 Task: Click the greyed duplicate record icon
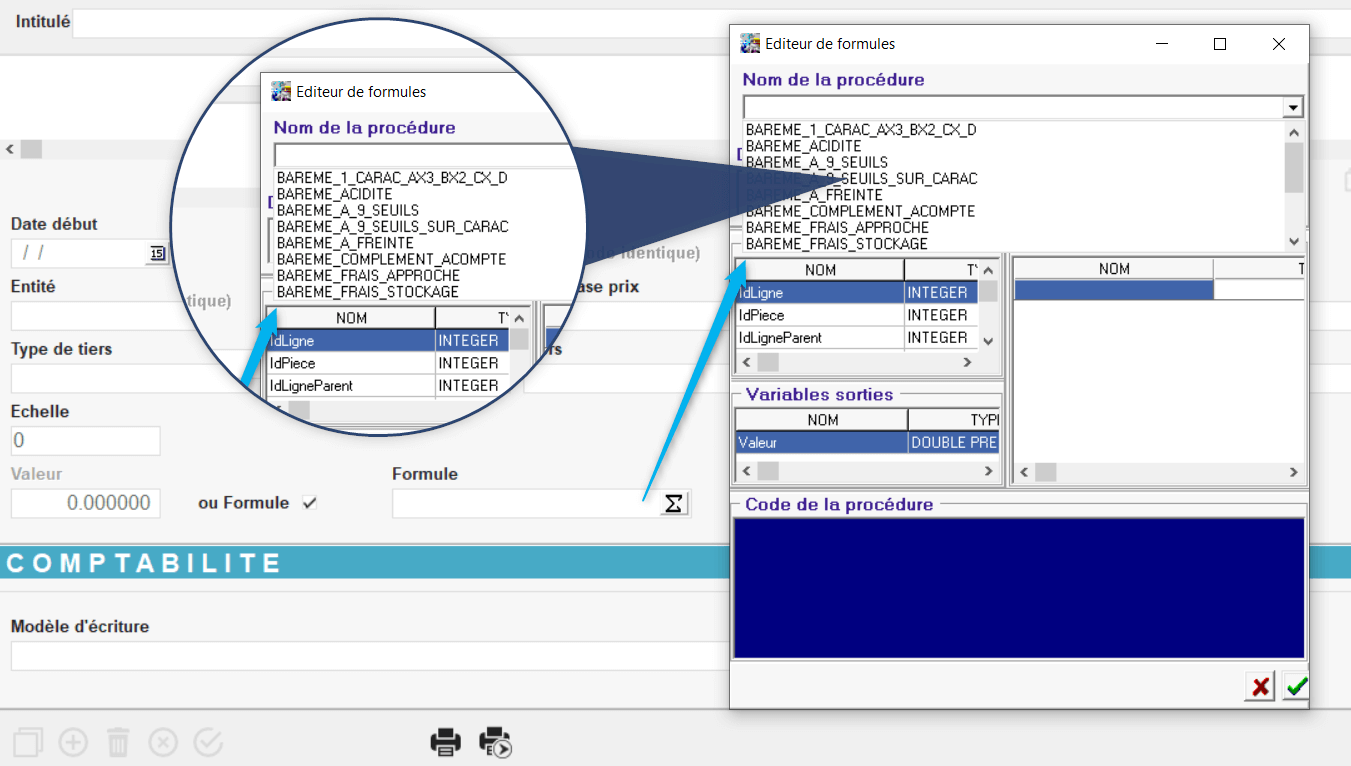(28, 742)
